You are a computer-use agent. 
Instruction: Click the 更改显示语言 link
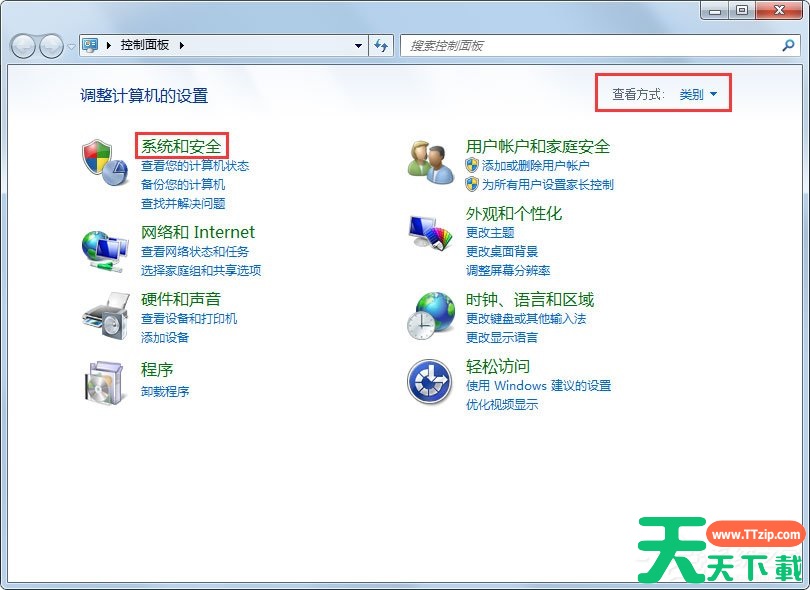[502, 337]
